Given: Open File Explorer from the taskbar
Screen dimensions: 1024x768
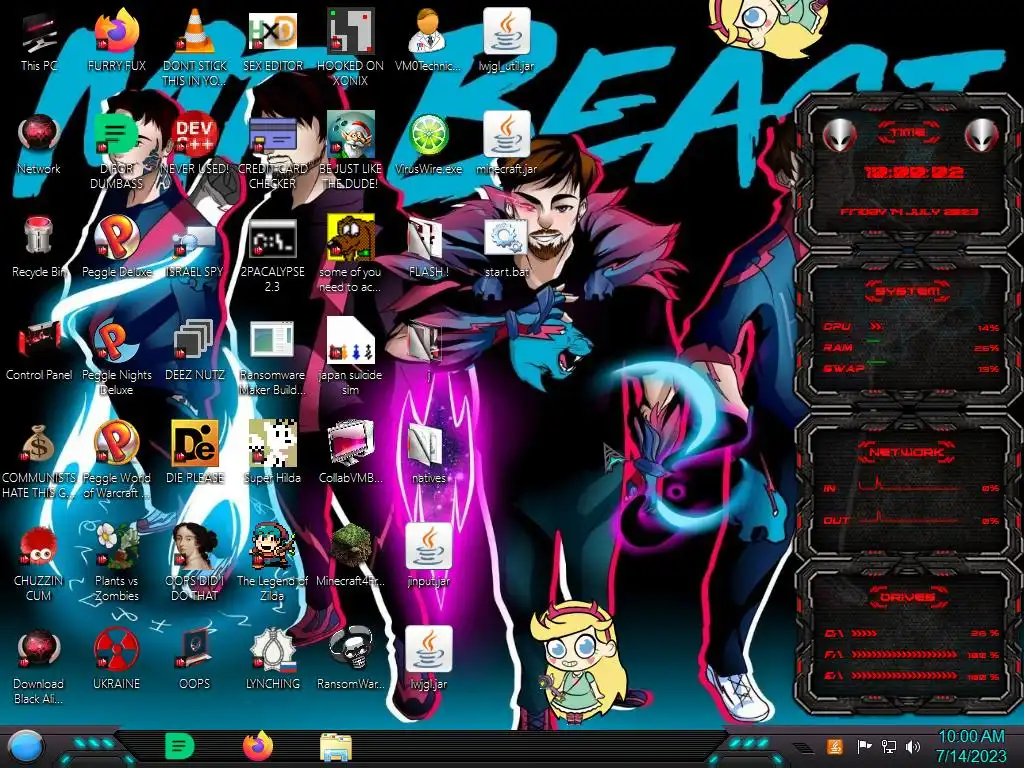Looking at the screenshot, I should pos(336,746).
